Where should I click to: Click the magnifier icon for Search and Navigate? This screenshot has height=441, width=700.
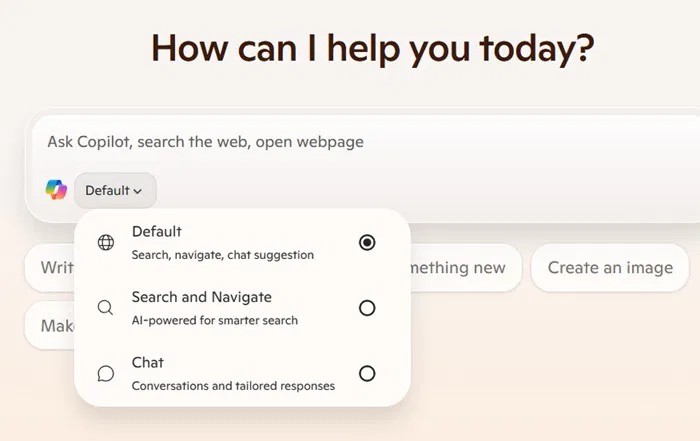click(105, 308)
